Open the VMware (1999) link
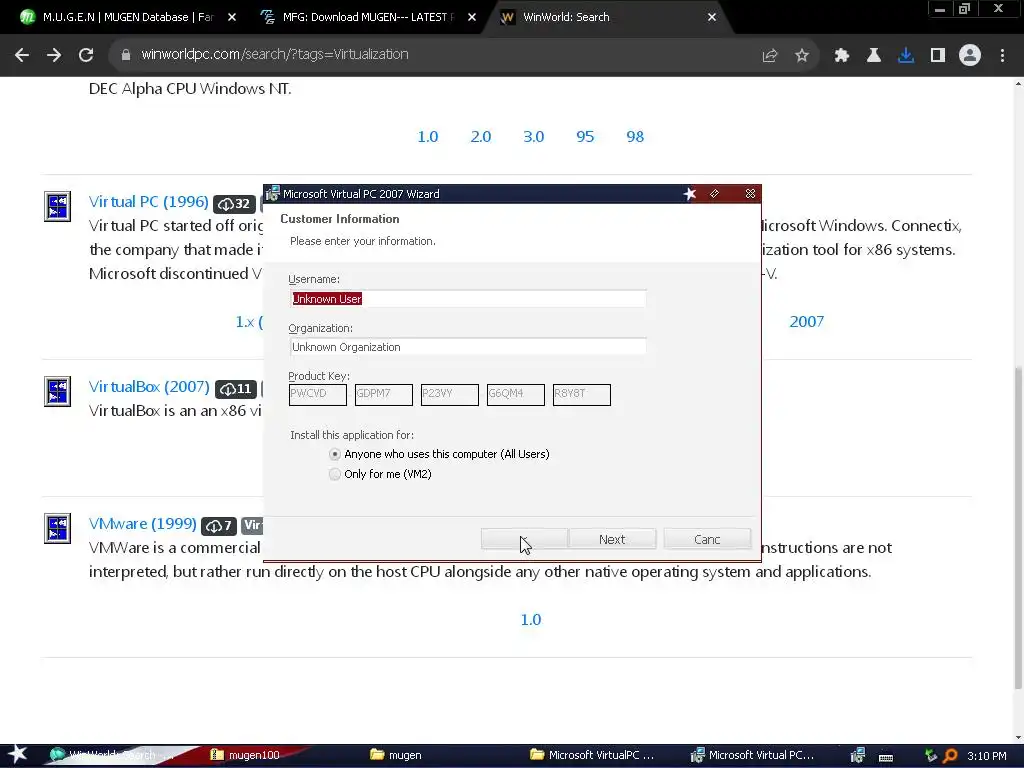1024x768 pixels. 142,524
